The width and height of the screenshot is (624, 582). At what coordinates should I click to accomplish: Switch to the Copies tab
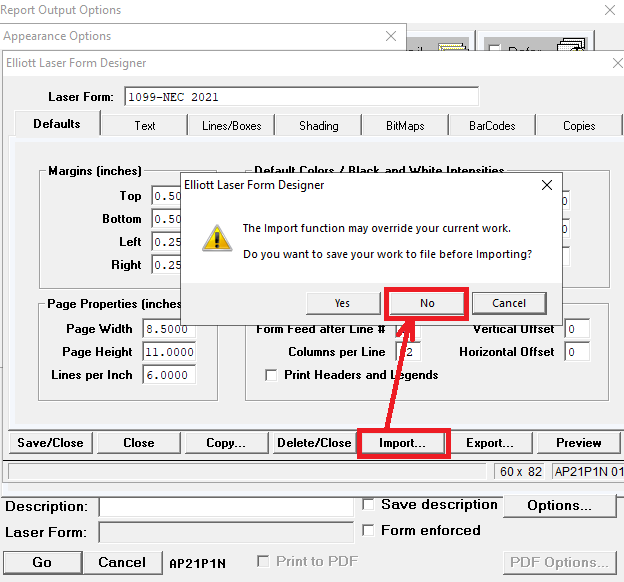click(x=579, y=126)
